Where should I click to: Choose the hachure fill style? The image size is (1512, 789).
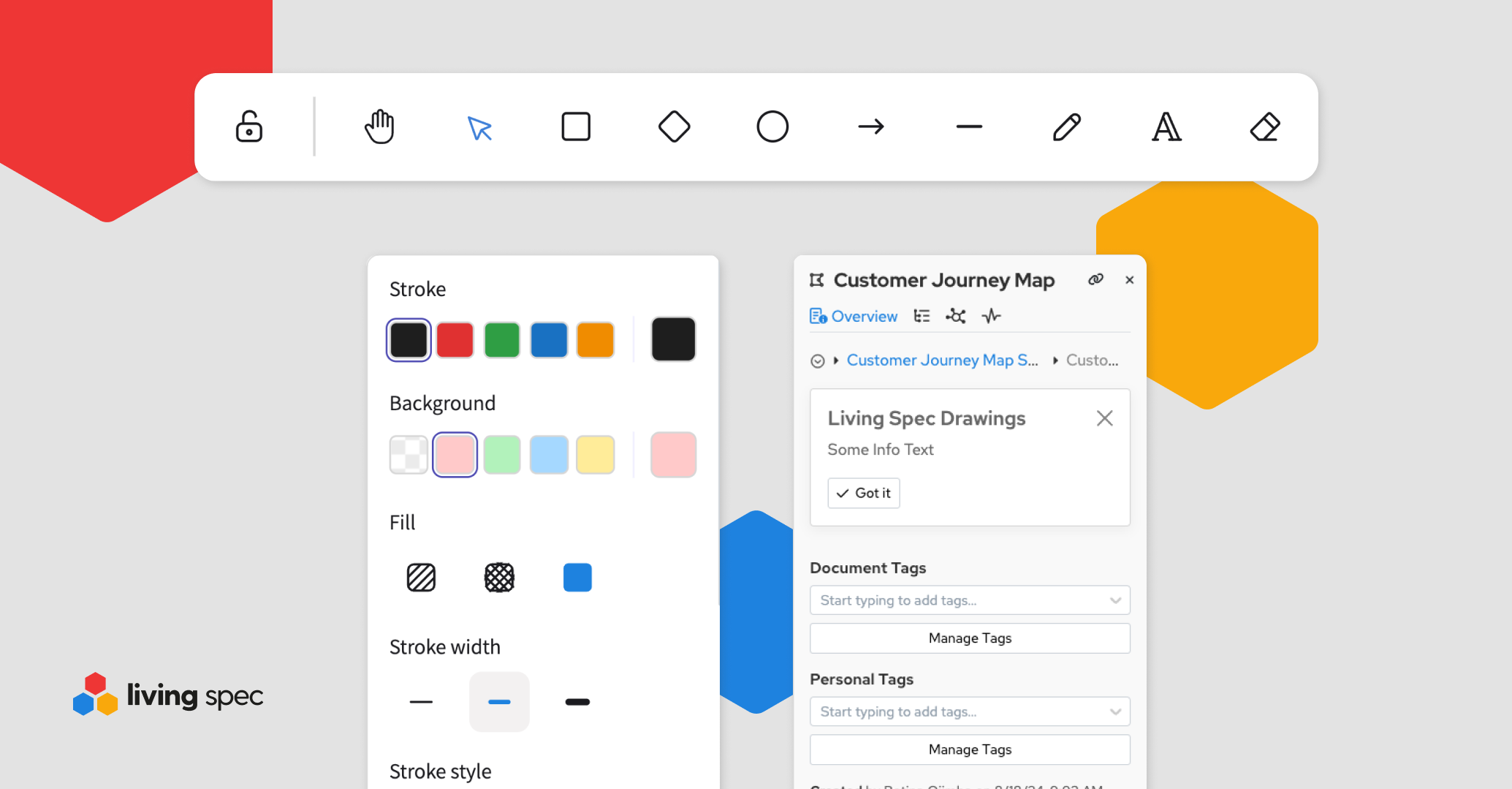tap(421, 578)
